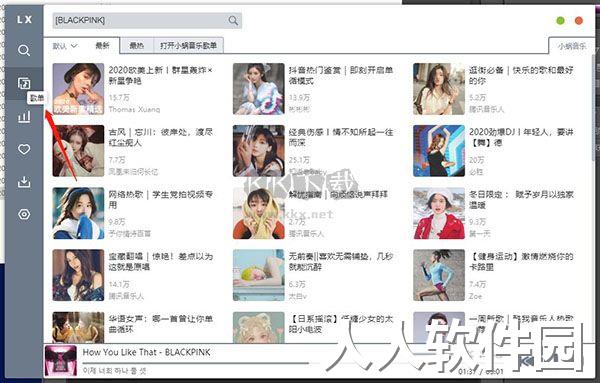The height and width of the screenshot is (383, 600).
Task: Click title 冬日限定：赋予岁月以独家温暖
Action: coord(521,200)
